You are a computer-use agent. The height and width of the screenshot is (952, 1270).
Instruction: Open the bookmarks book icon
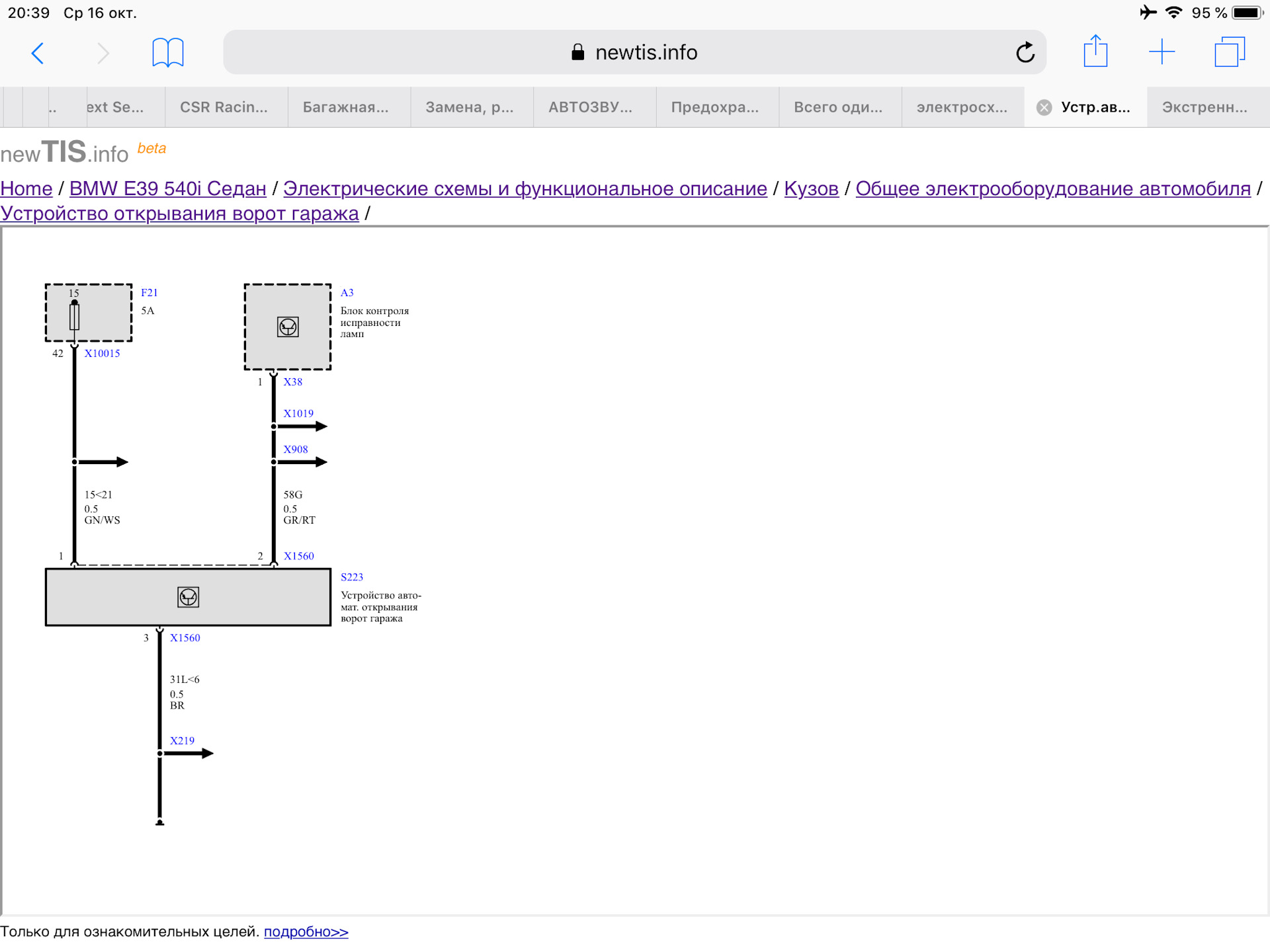point(167,53)
